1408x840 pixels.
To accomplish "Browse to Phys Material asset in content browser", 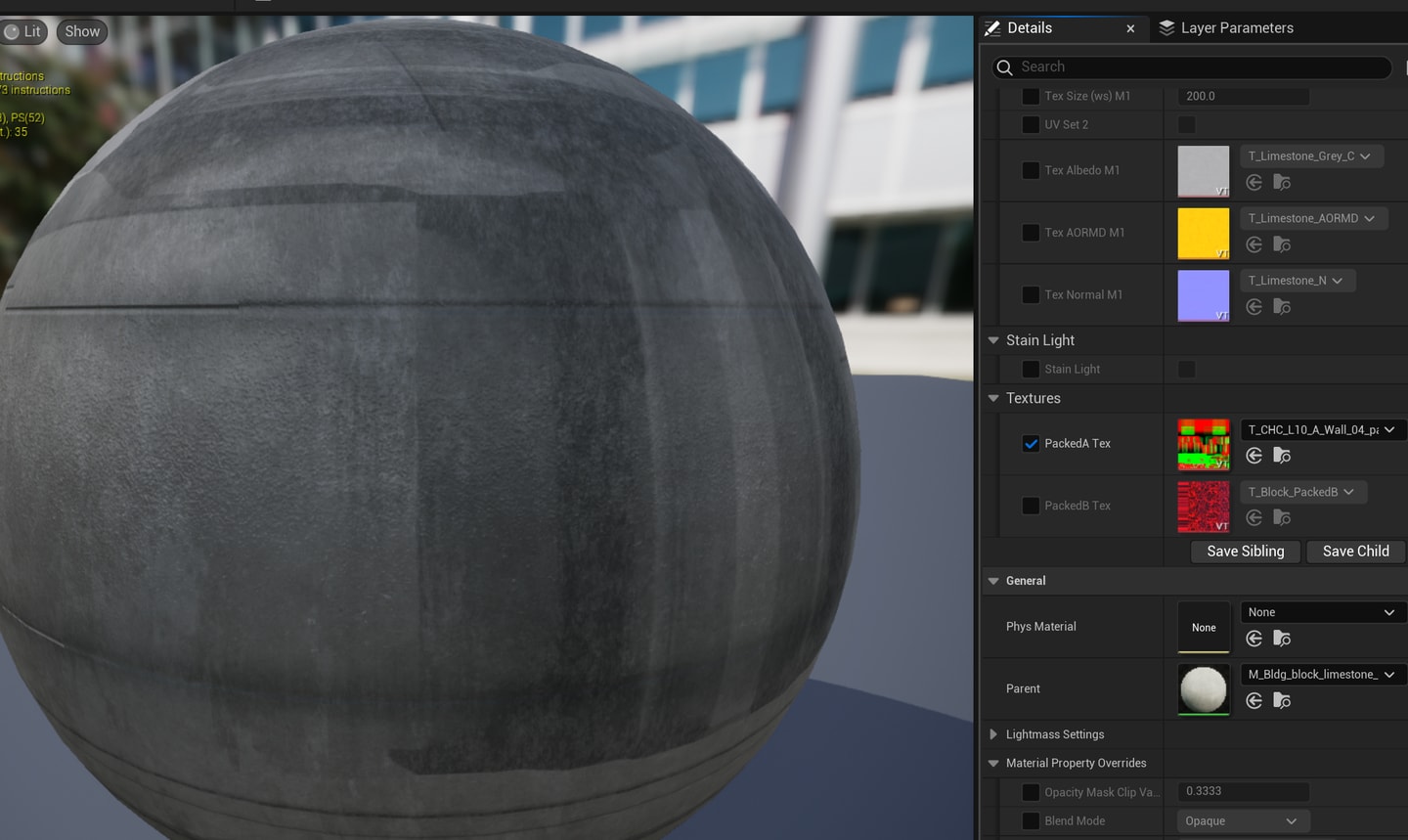I will coord(1282,639).
